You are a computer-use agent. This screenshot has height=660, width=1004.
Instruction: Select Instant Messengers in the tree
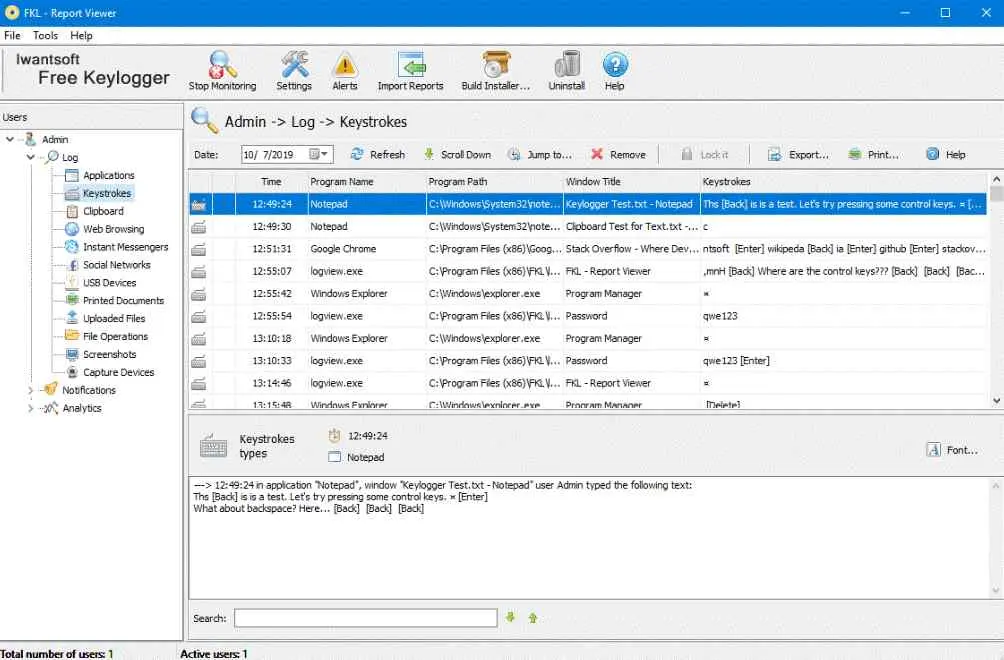tap(126, 246)
